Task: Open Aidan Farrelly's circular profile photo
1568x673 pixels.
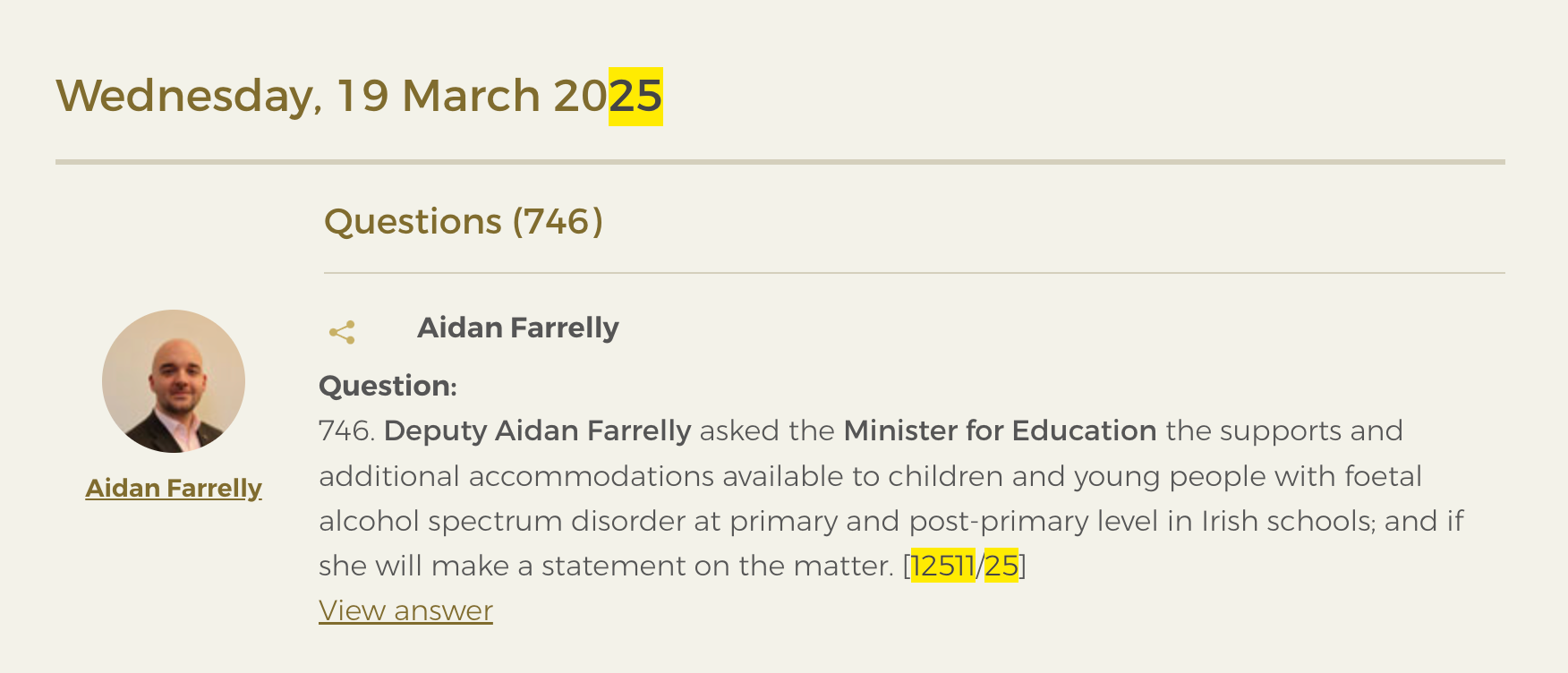Action: tap(174, 381)
